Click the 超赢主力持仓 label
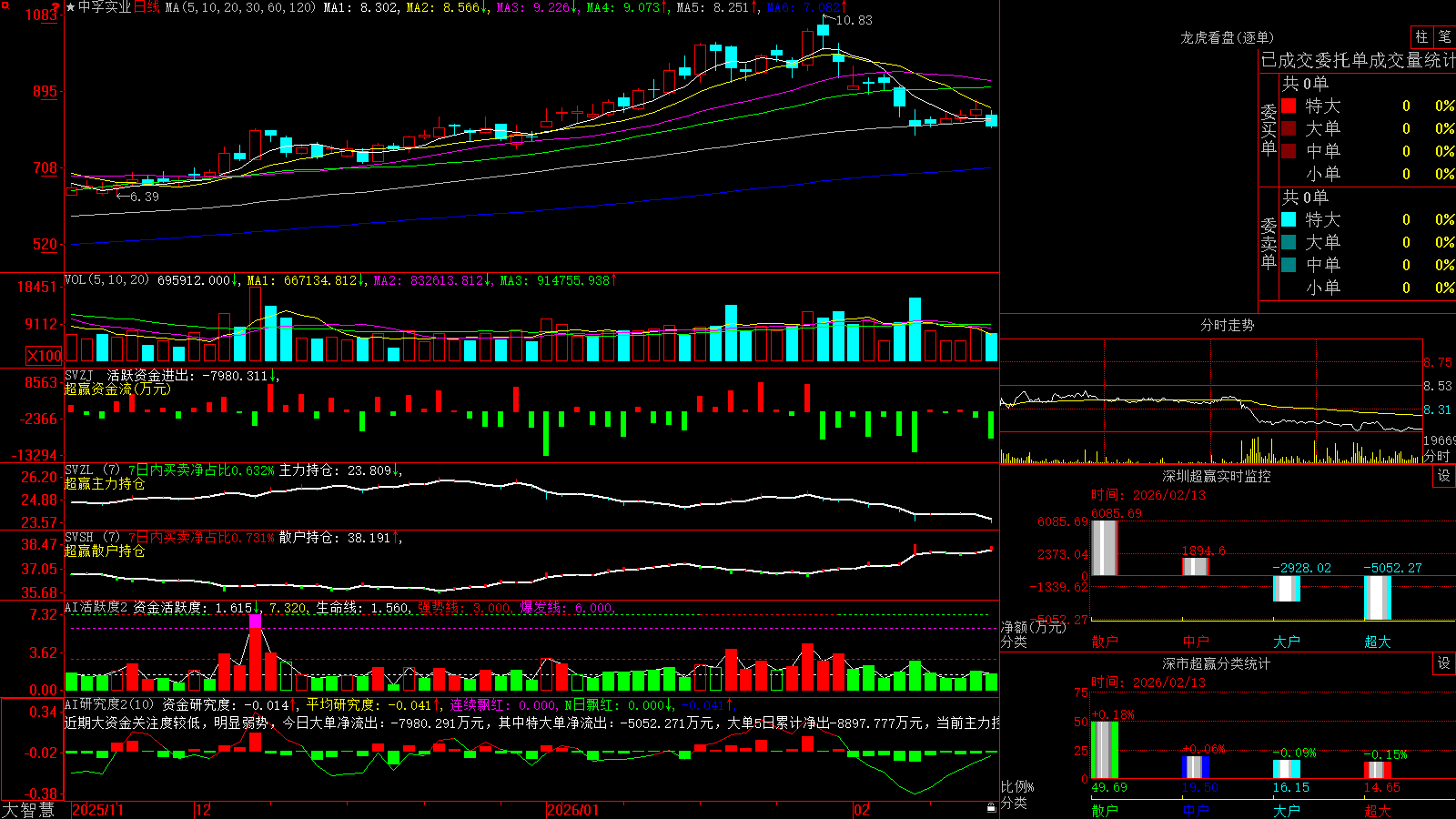The width and height of the screenshot is (1456, 819). click(105, 483)
